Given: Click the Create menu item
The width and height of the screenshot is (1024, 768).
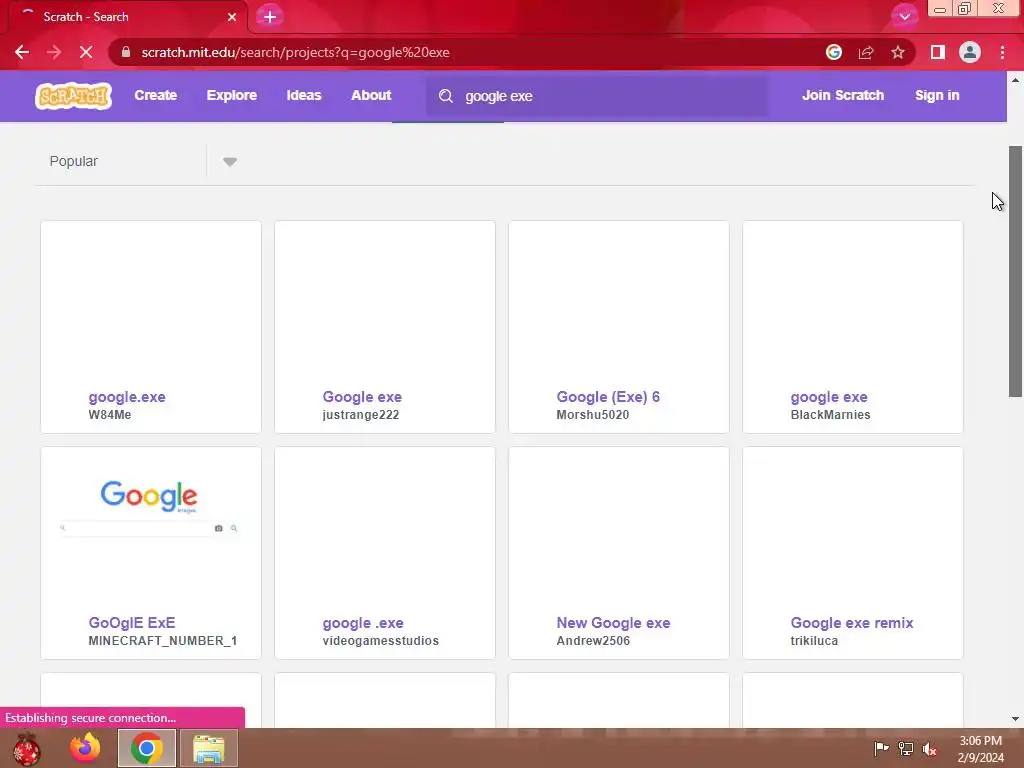Looking at the screenshot, I should 155,95.
